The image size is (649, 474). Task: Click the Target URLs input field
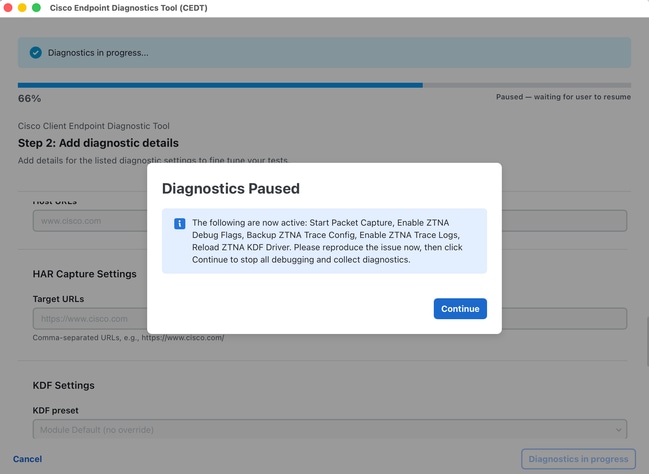click(x=330, y=318)
